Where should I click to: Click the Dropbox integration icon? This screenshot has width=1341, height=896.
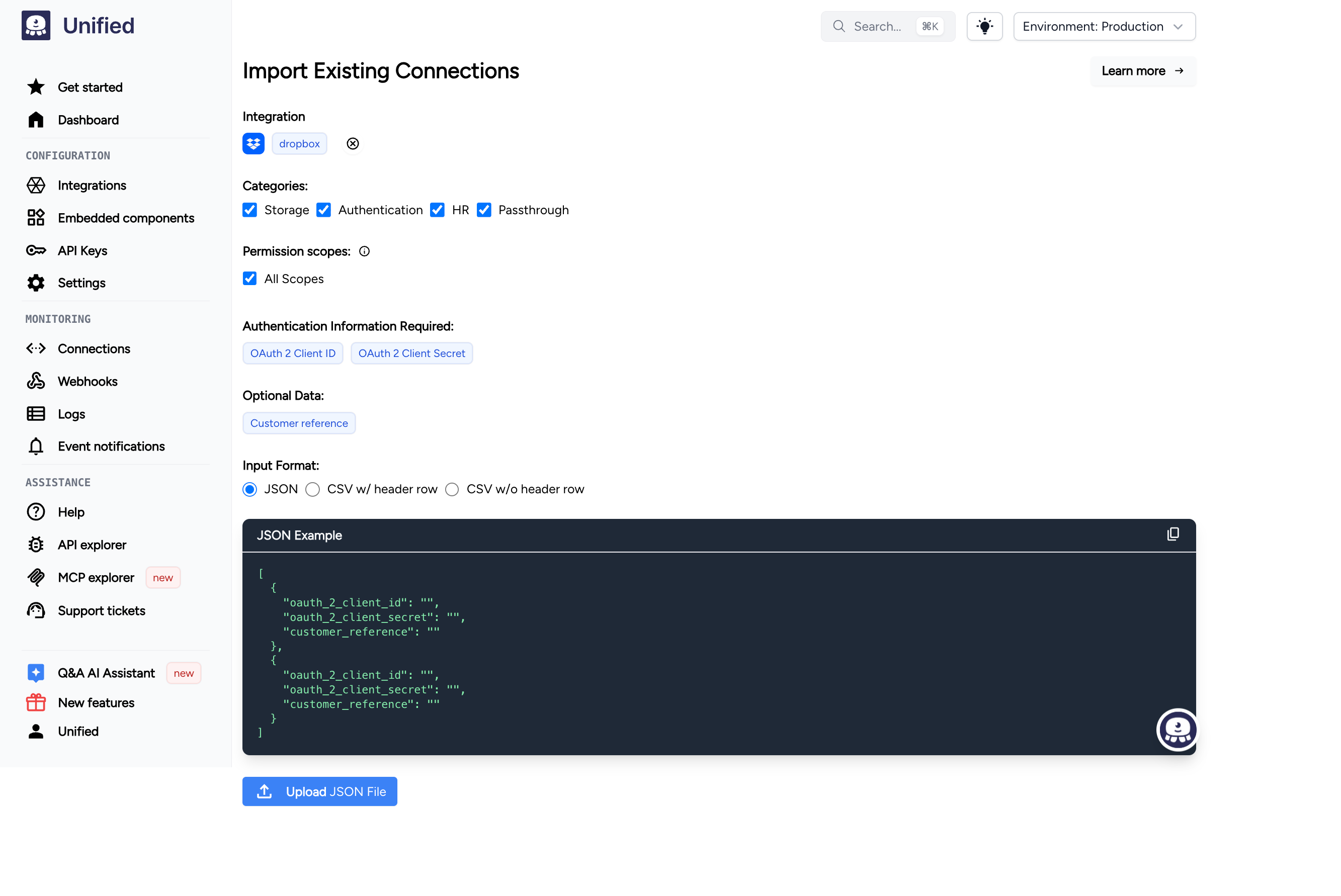tap(253, 143)
